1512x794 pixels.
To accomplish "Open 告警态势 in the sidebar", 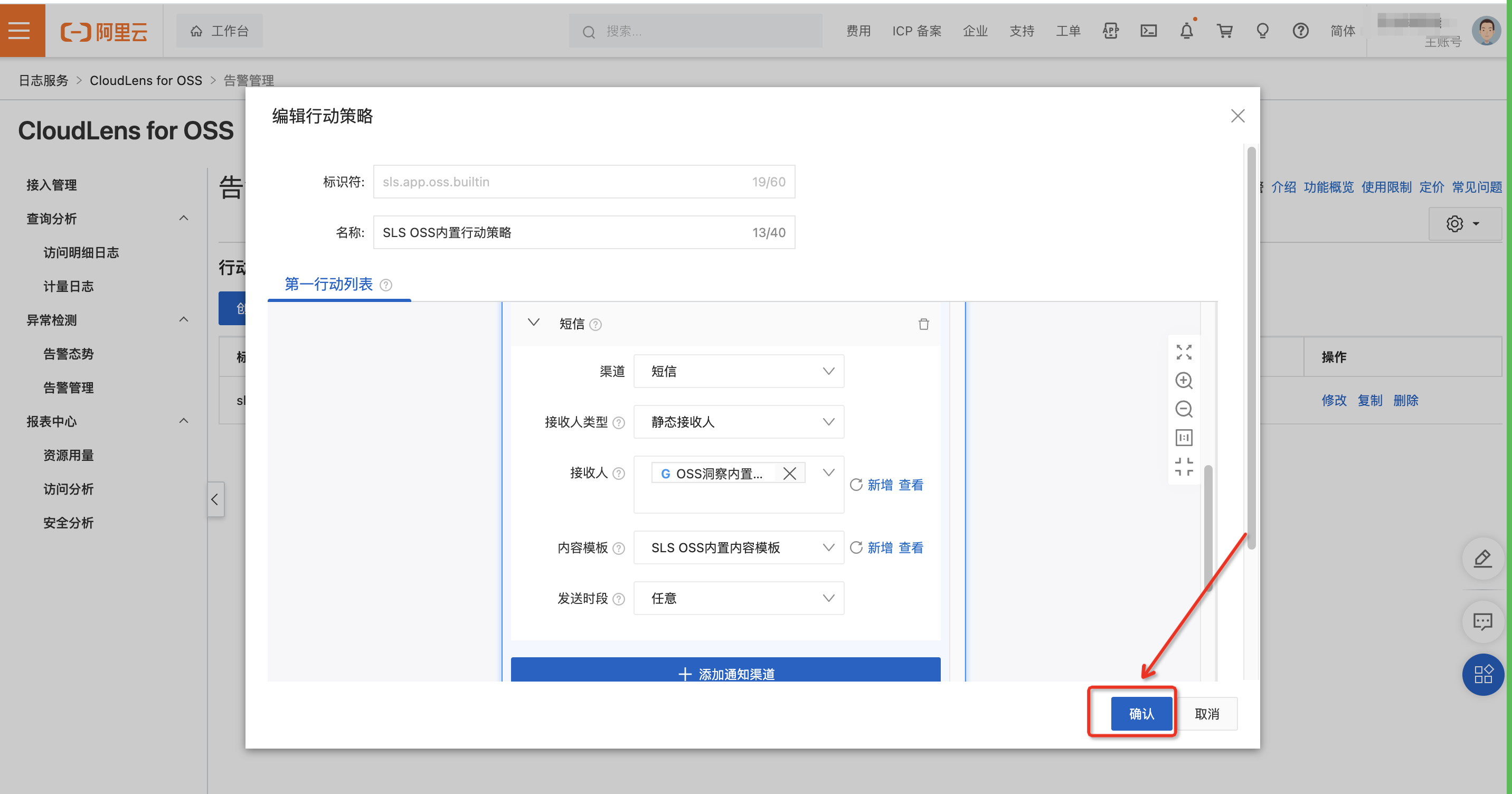I will tap(69, 354).
